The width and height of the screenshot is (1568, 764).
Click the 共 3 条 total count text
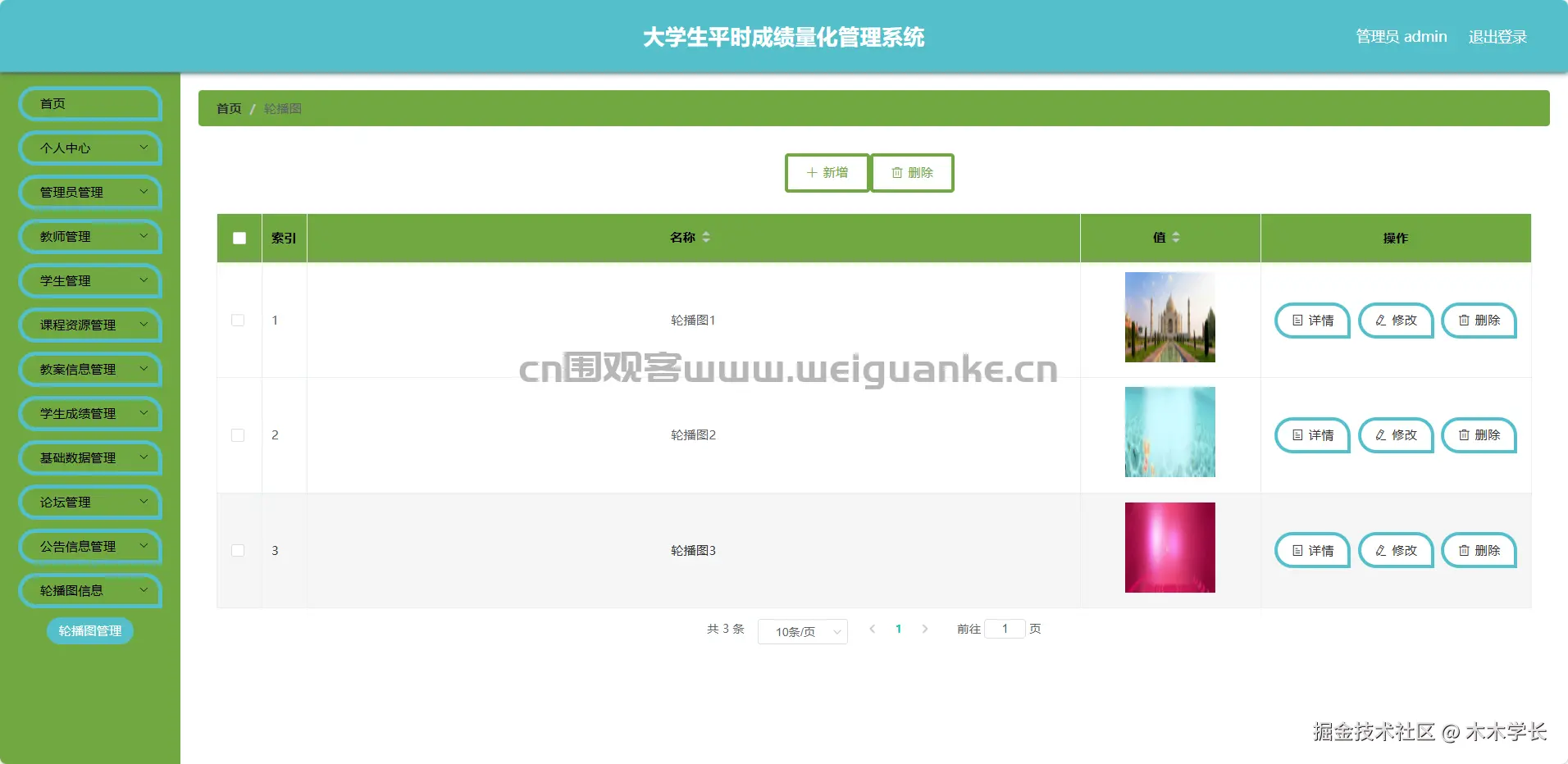coord(726,629)
